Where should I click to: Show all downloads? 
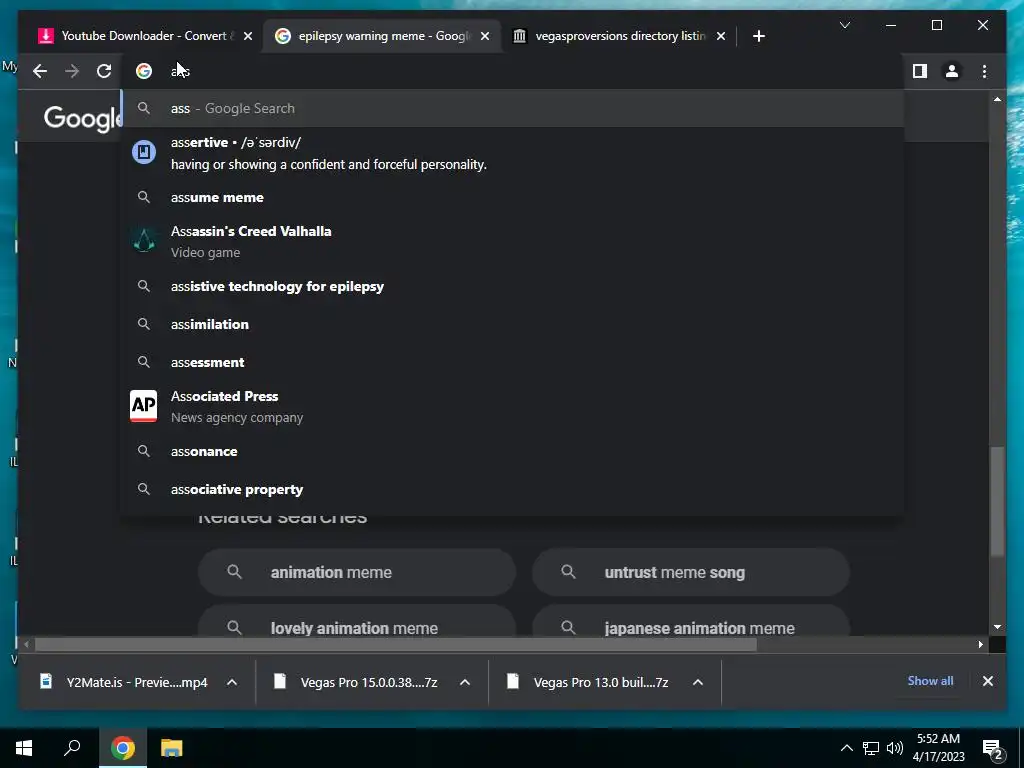point(930,680)
